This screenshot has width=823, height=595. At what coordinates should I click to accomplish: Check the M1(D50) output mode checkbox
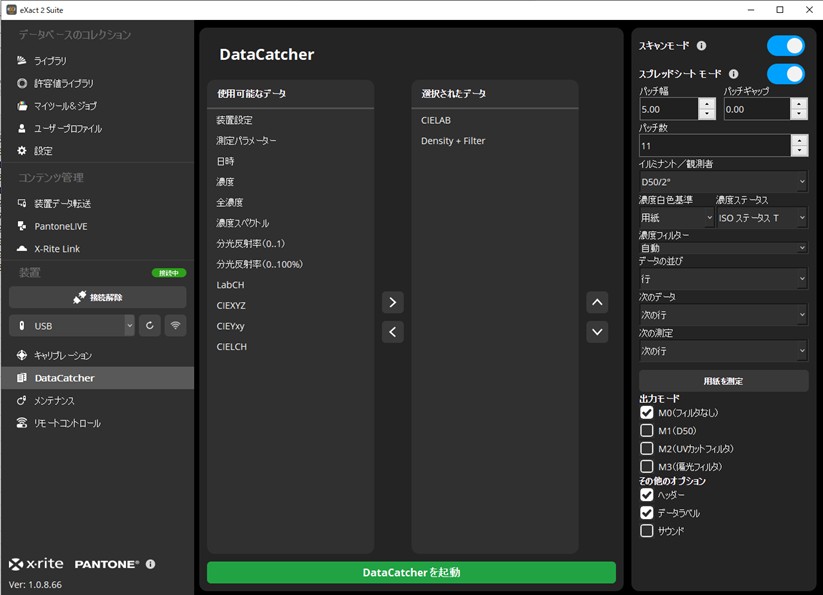(647, 431)
